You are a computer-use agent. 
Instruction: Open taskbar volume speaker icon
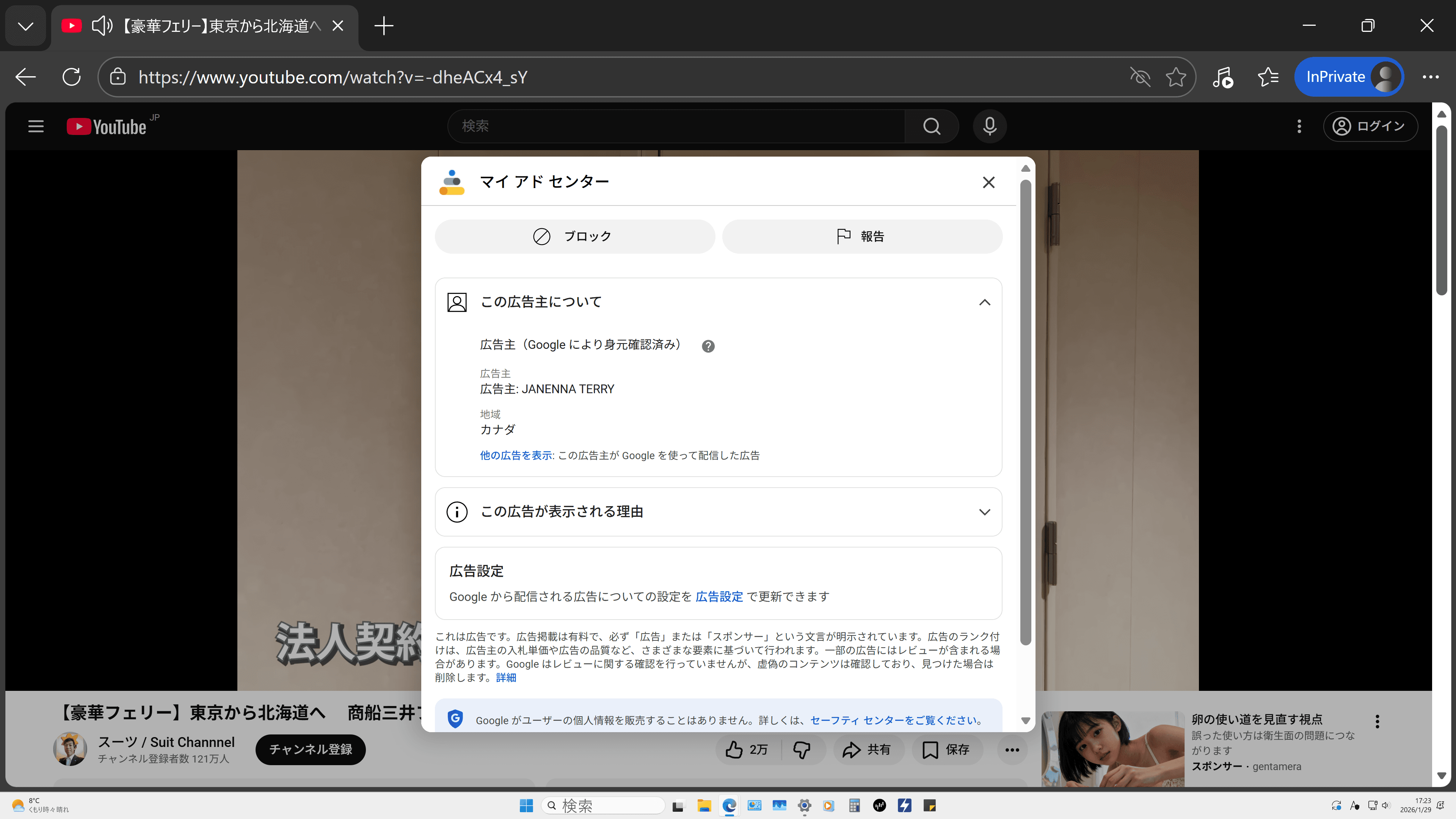[x=1386, y=805]
